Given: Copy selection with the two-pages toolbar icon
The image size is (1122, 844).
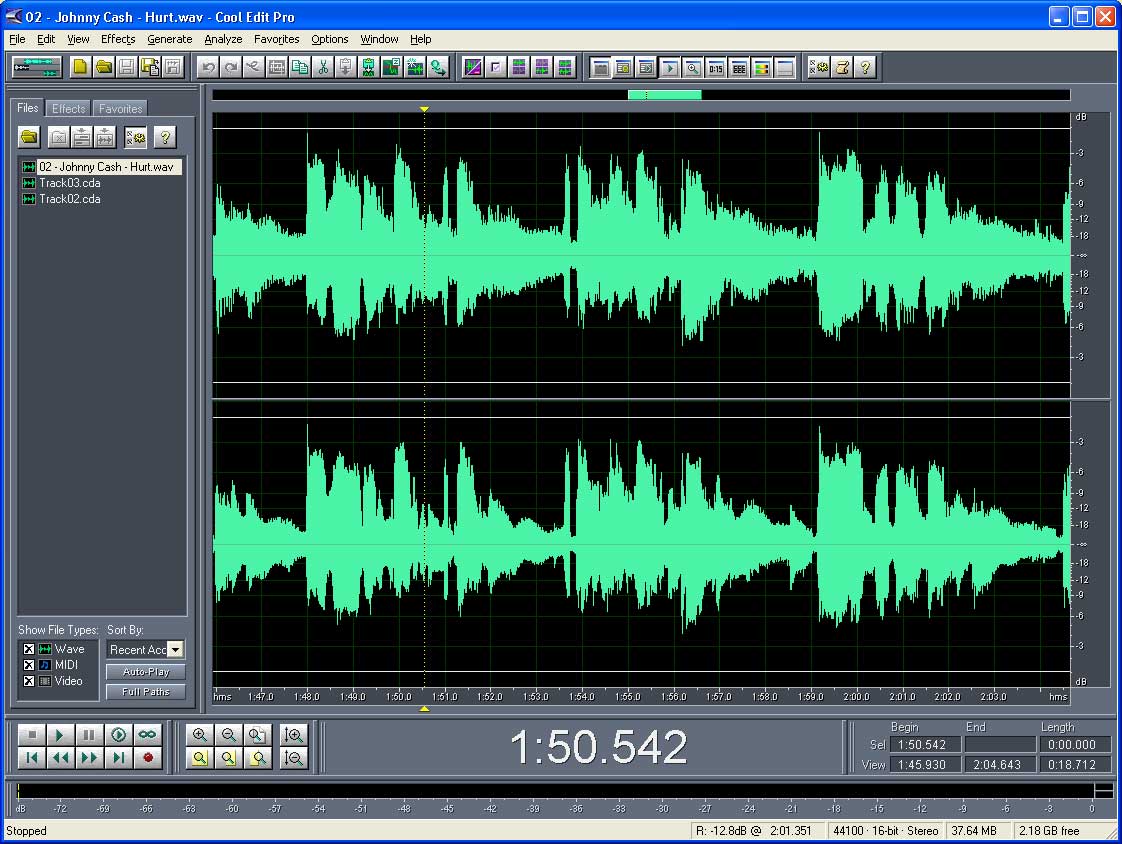Looking at the screenshot, I should tap(300, 67).
